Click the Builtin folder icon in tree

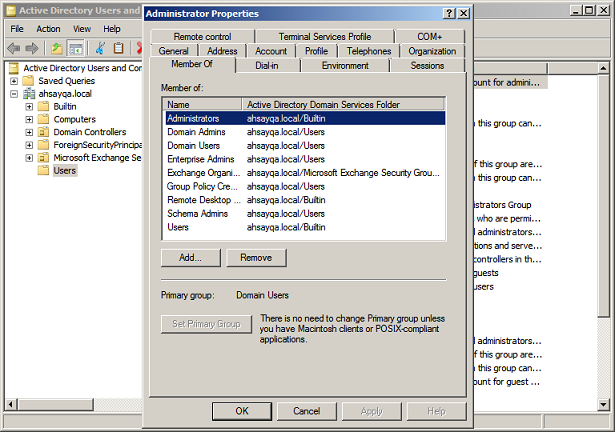point(44,106)
